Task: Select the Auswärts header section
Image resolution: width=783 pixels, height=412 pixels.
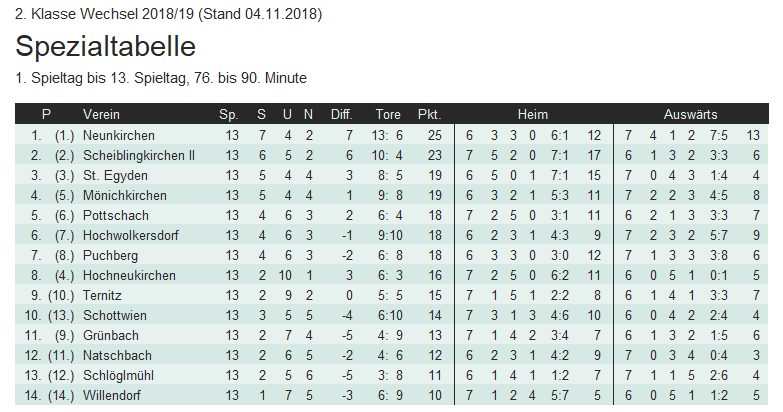Action: click(x=690, y=114)
